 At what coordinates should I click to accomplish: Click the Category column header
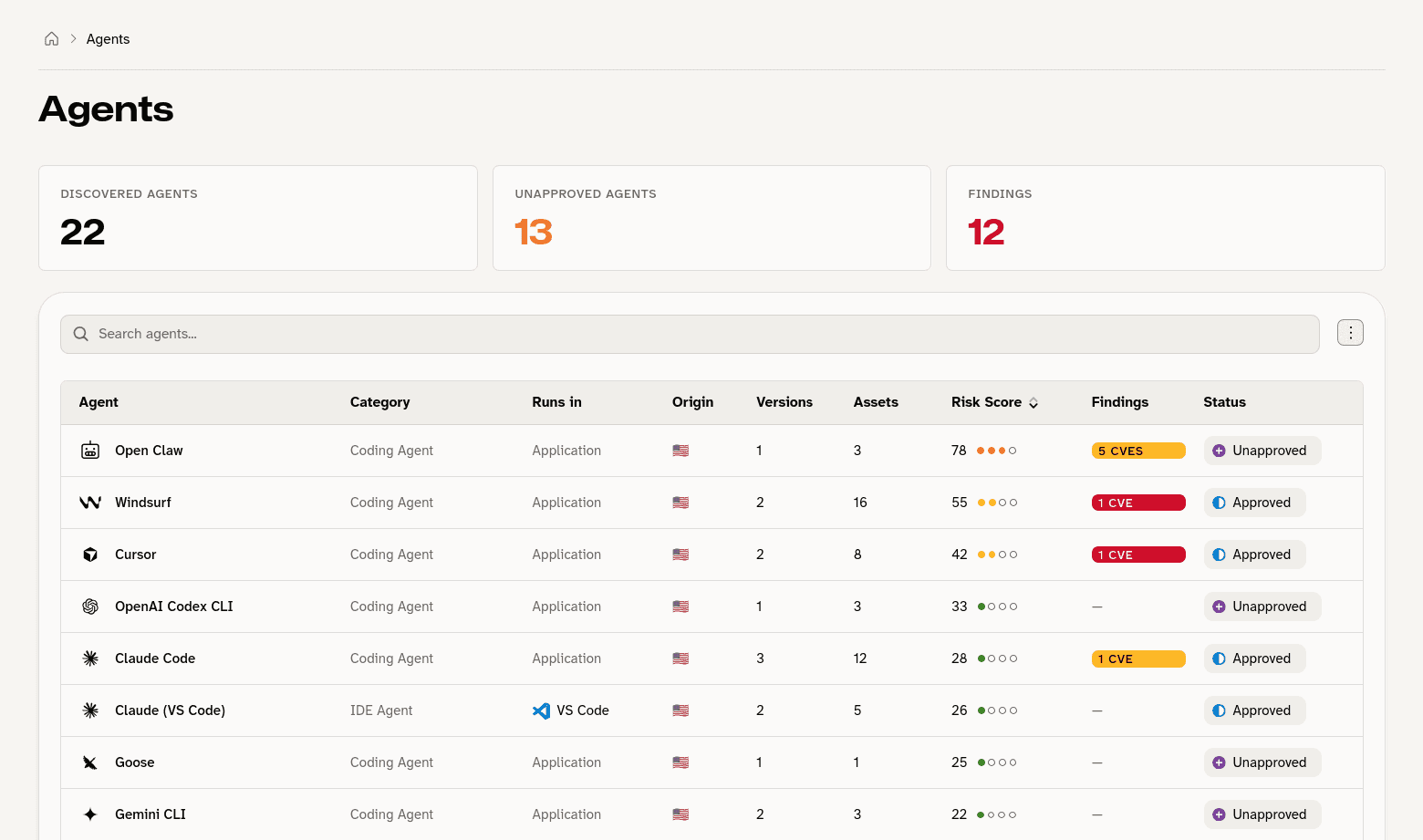(379, 402)
